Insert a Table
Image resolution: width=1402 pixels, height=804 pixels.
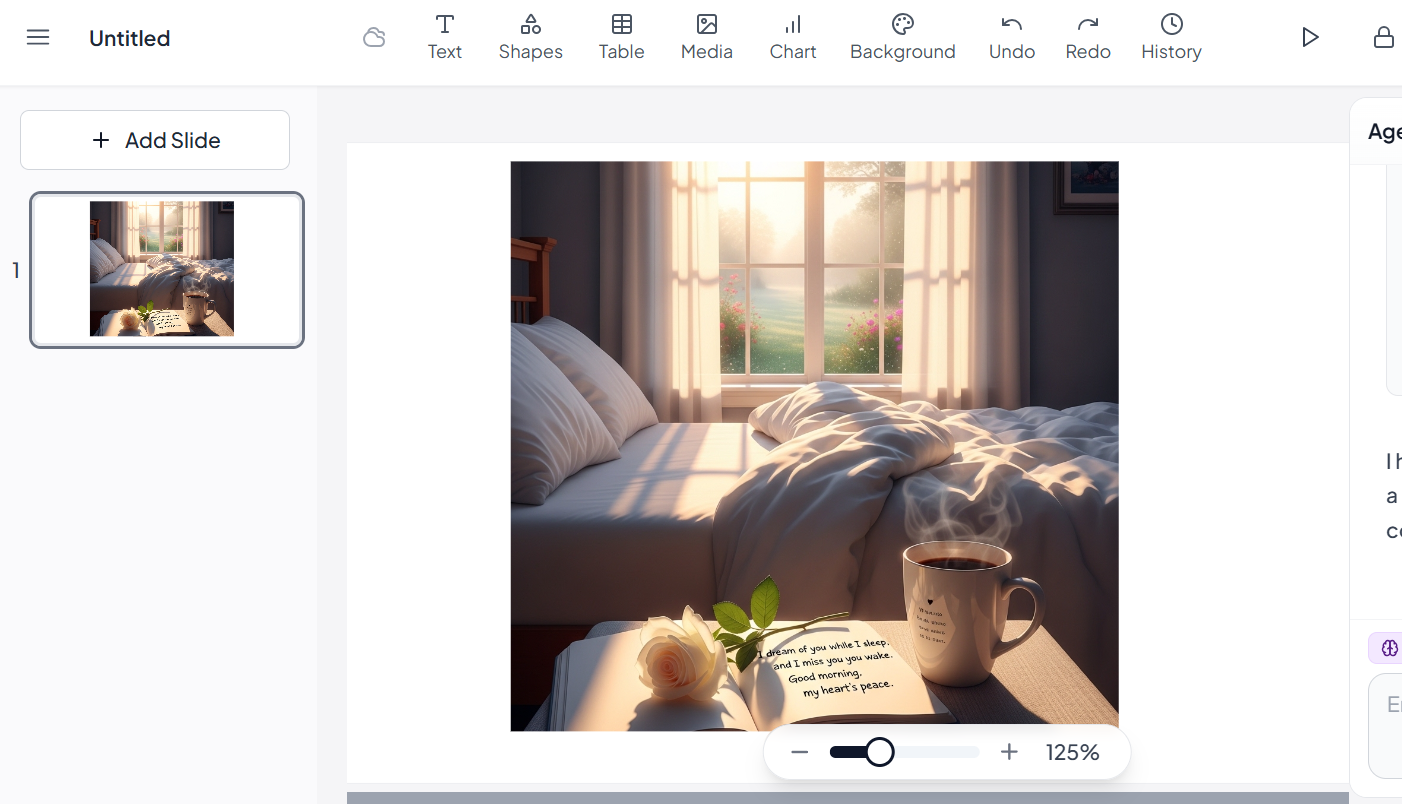coord(622,38)
